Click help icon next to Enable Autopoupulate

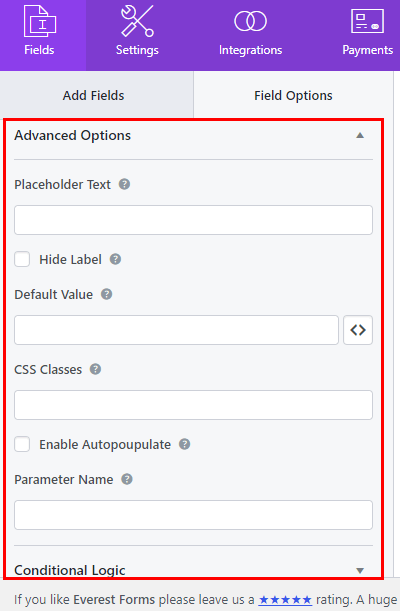coord(184,444)
